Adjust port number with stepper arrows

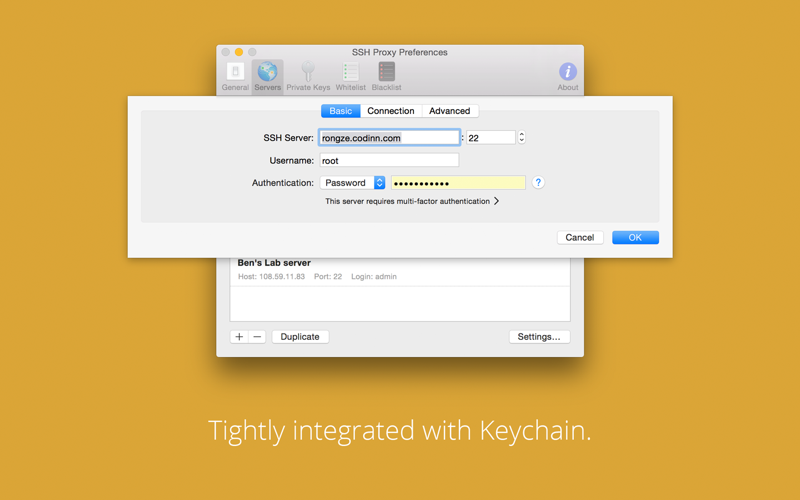click(x=521, y=137)
